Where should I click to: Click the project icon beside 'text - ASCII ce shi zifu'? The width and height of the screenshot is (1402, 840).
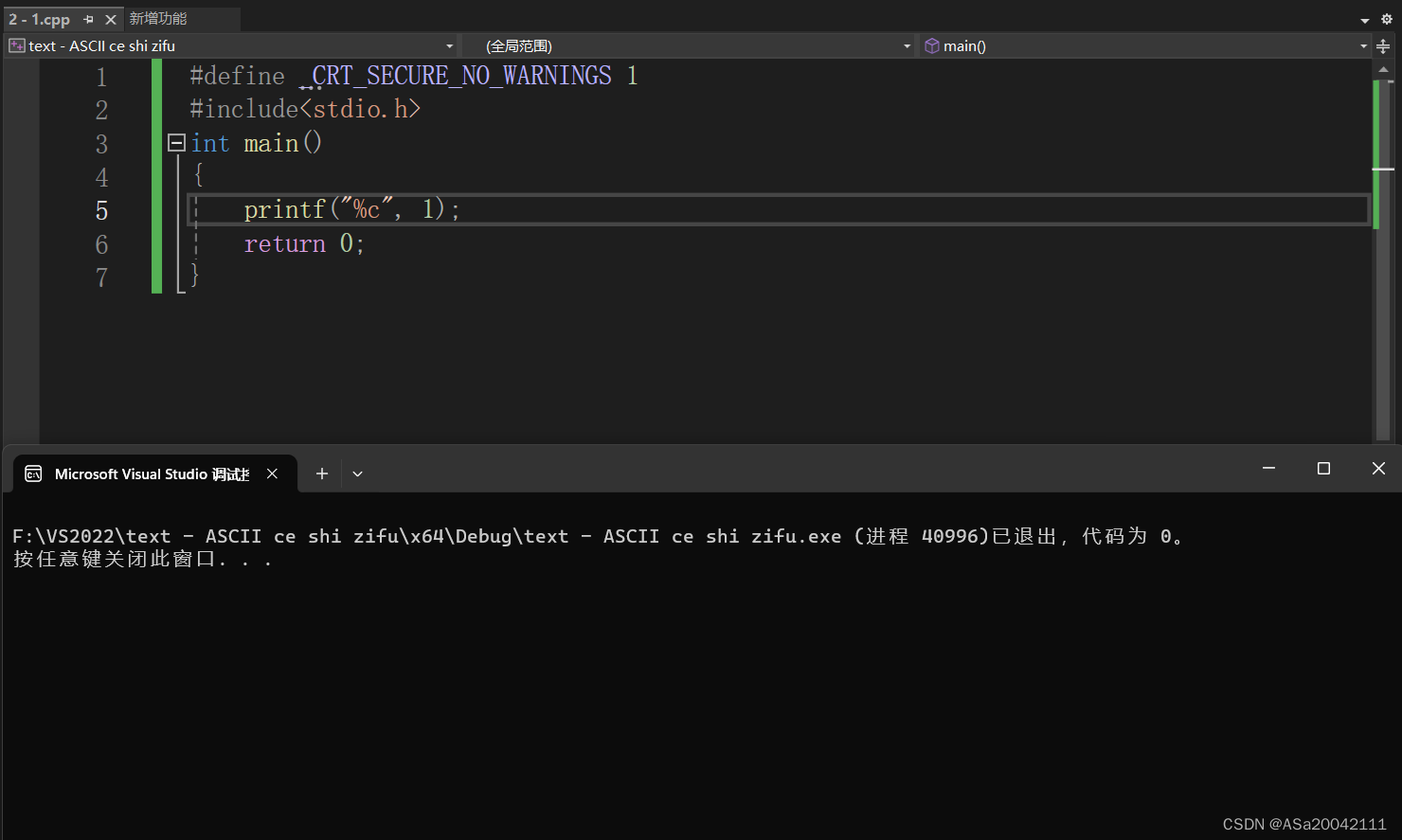pos(17,45)
